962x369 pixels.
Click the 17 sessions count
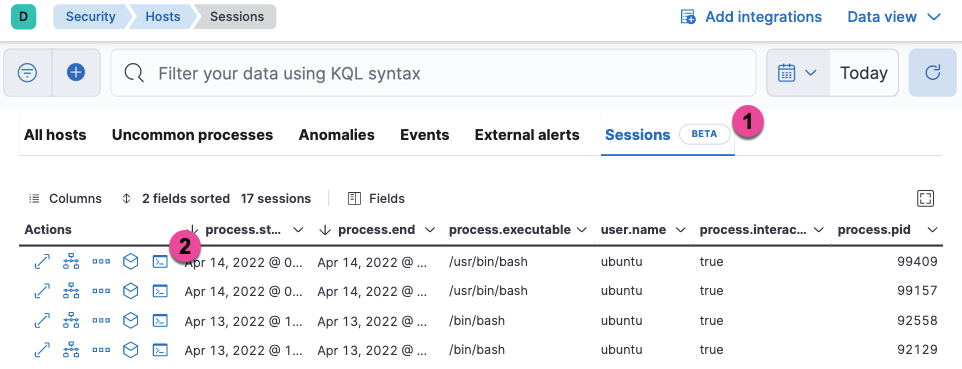(275, 198)
